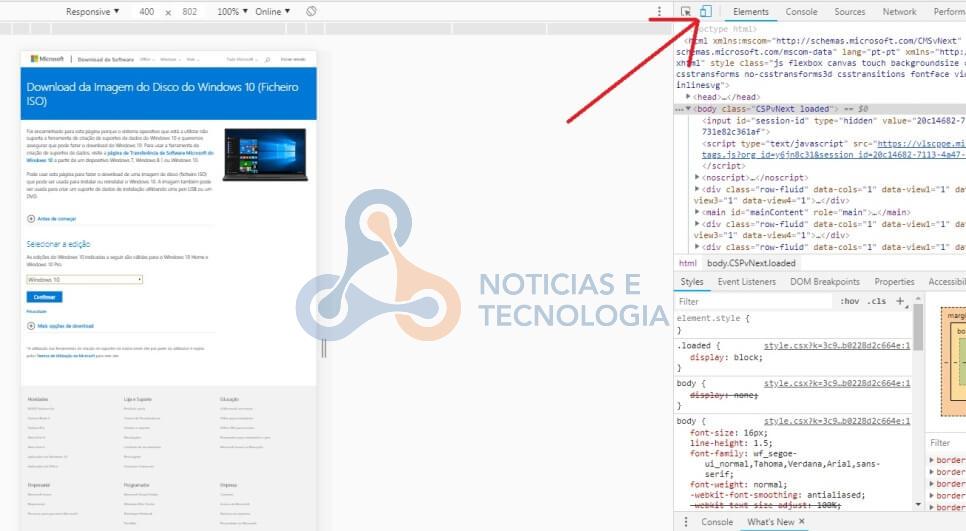The width and height of the screenshot is (966, 531).
Task: Open the Performance tab
Action: pos(949,12)
